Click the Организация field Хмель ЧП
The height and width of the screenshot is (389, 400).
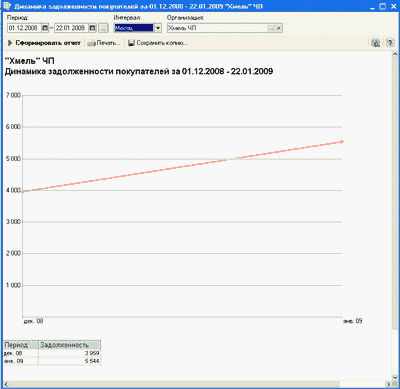click(x=217, y=28)
